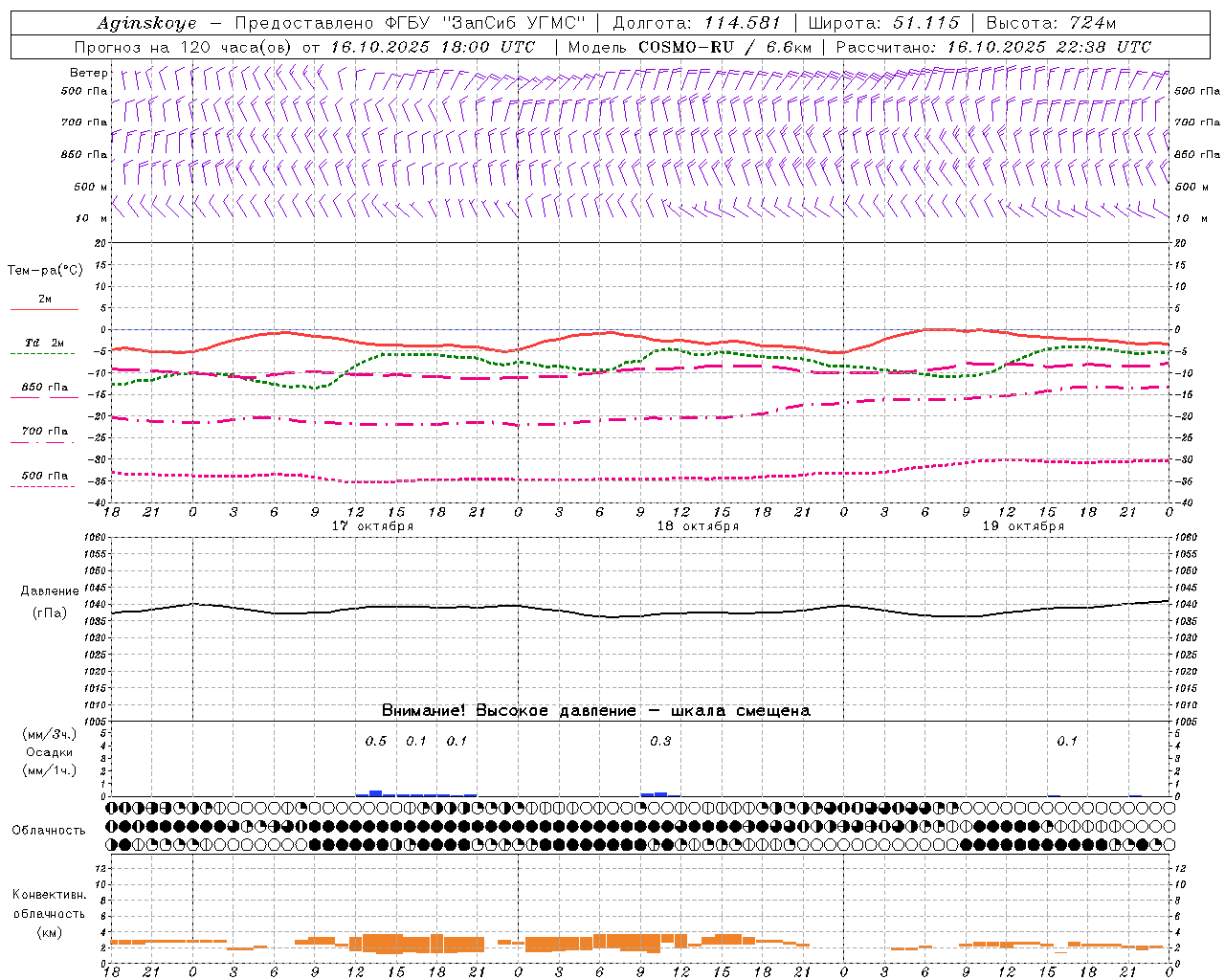
Task: Click the '2м' temperature legend label
Action: (x=45, y=300)
